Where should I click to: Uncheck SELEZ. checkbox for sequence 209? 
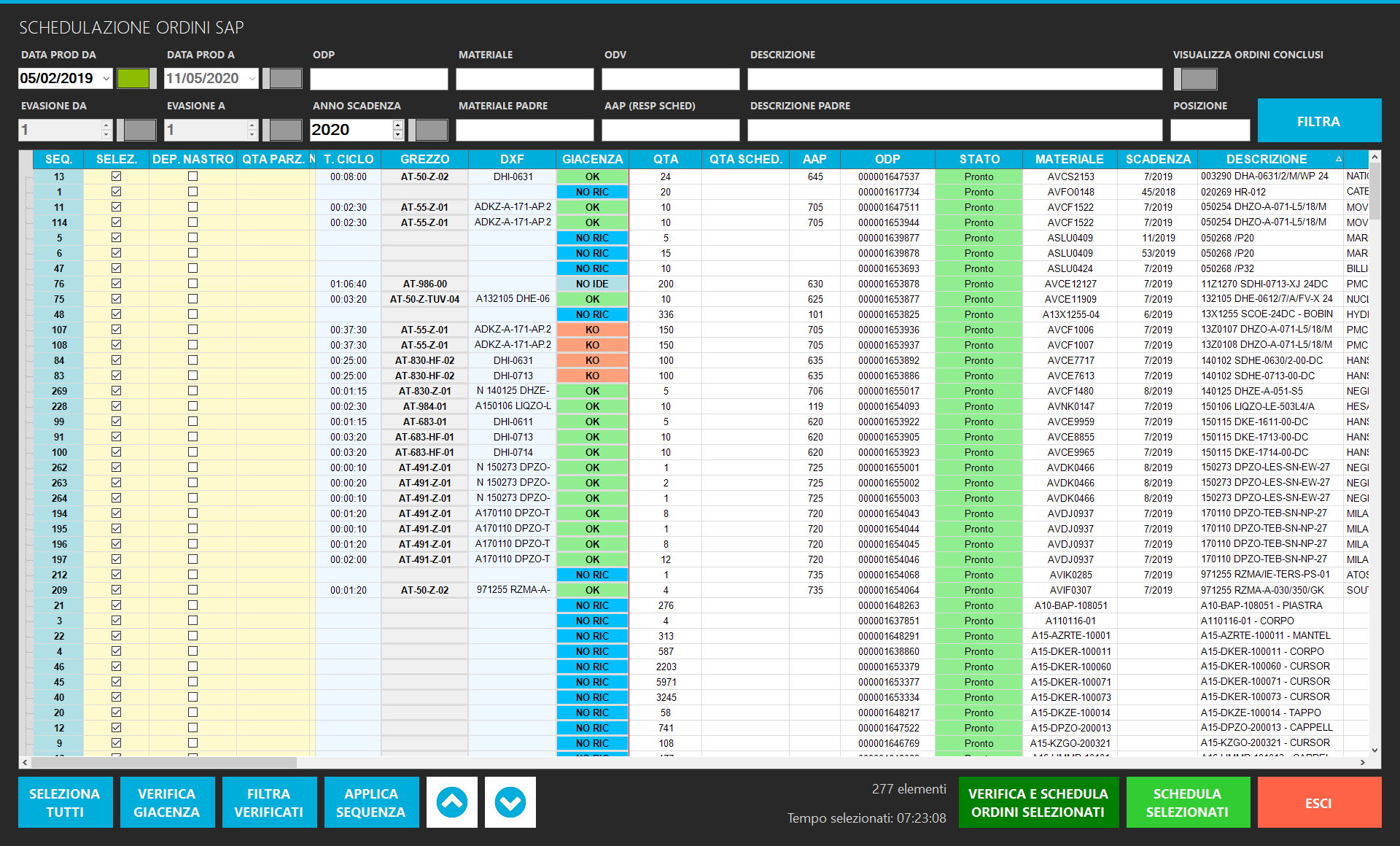(116, 590)
